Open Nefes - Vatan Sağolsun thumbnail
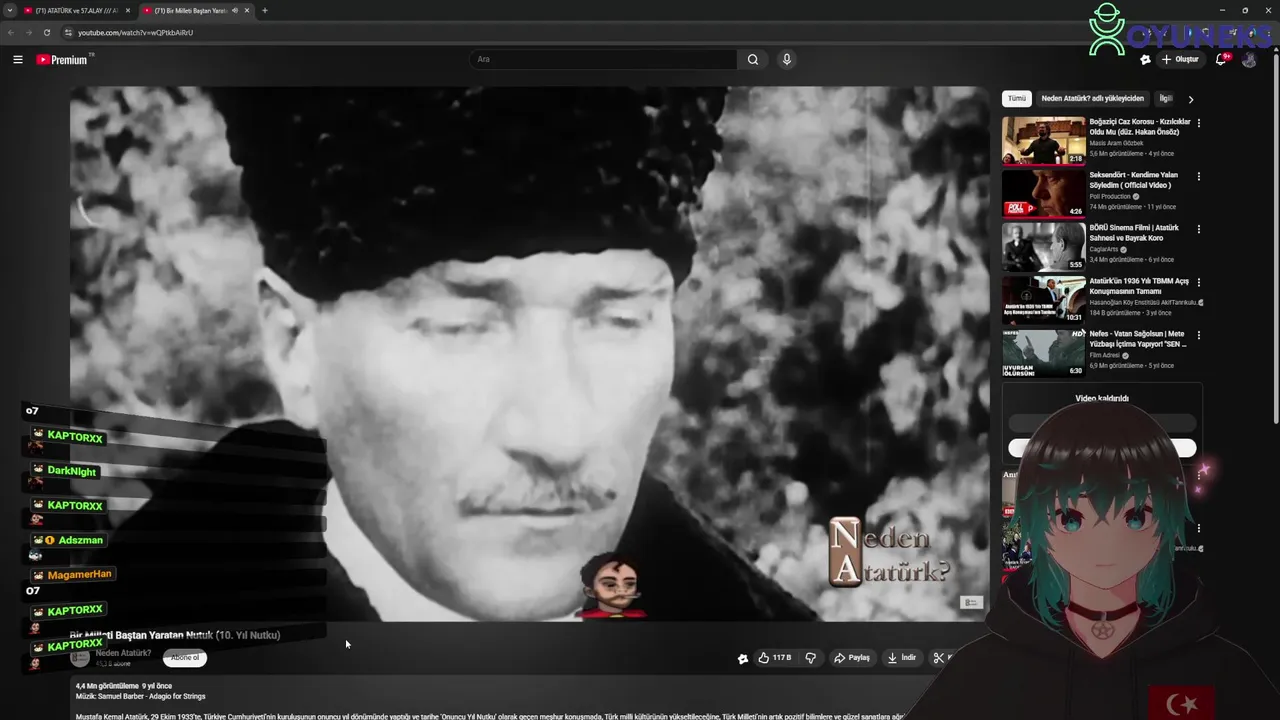The height and width of the screenshot is (720, 1280). tap(1044, 353)
